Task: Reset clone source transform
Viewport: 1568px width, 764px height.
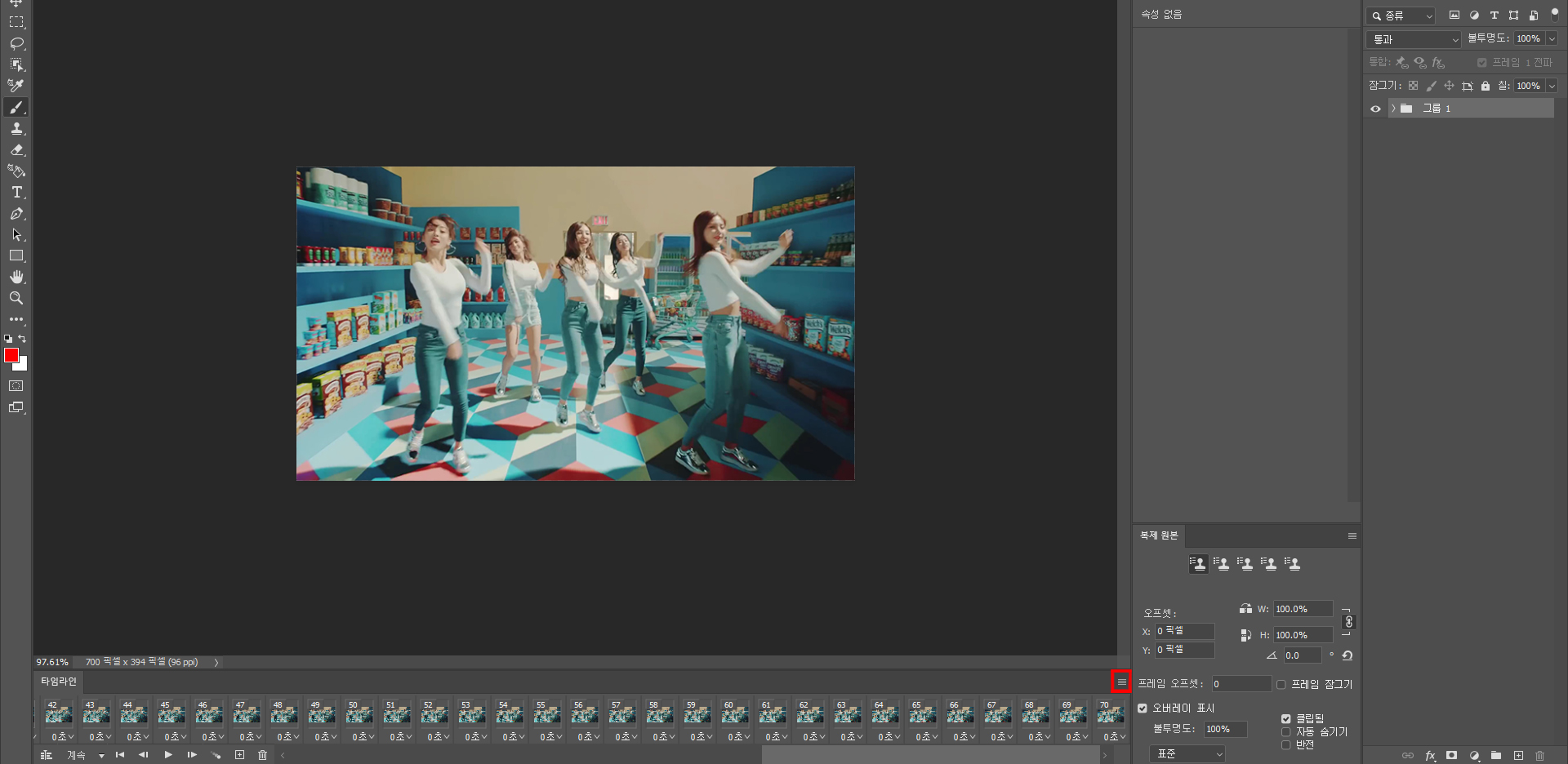Action: tap(1347, 655)
